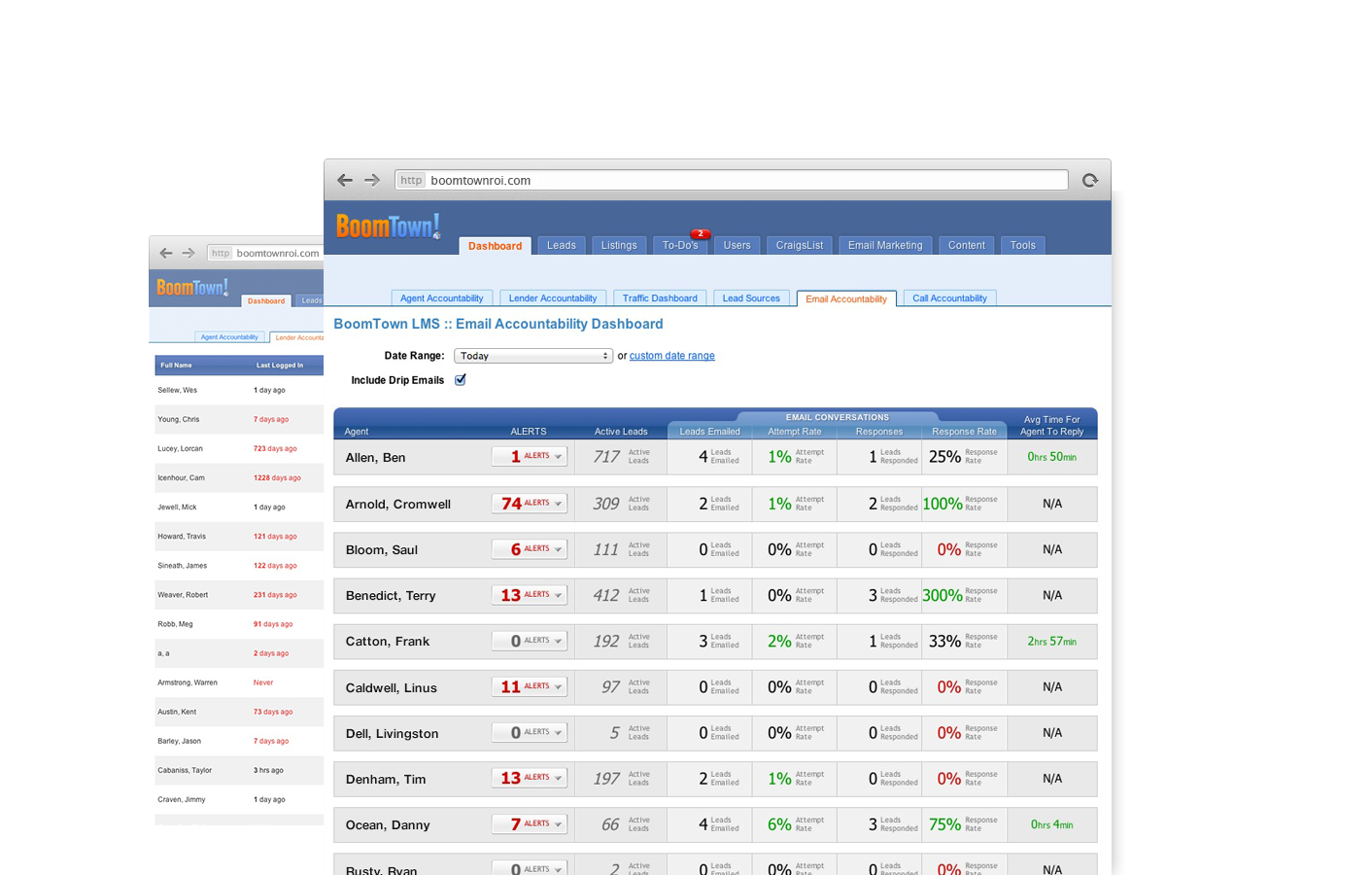
Task: Switch to Traffic Dashboard sub-tab
Action: coord(660,298)
